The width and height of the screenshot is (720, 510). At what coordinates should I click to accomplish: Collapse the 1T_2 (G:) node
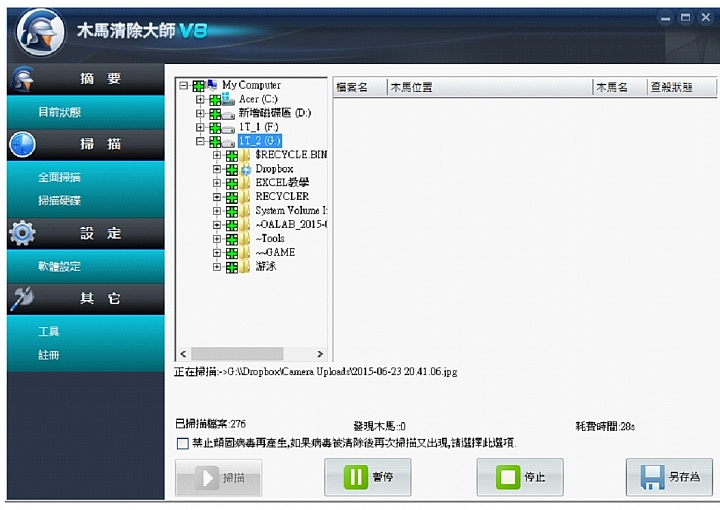pos(200,141)
